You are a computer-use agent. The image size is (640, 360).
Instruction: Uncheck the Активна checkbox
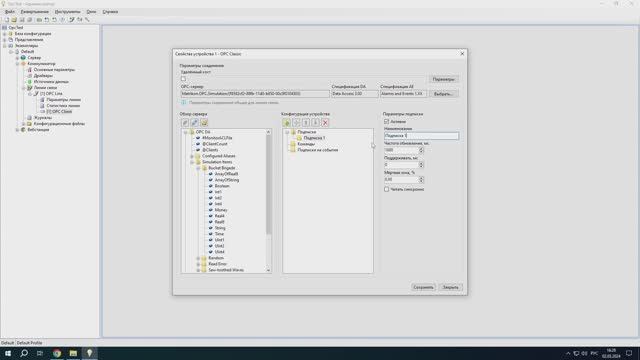click(387, 122)
